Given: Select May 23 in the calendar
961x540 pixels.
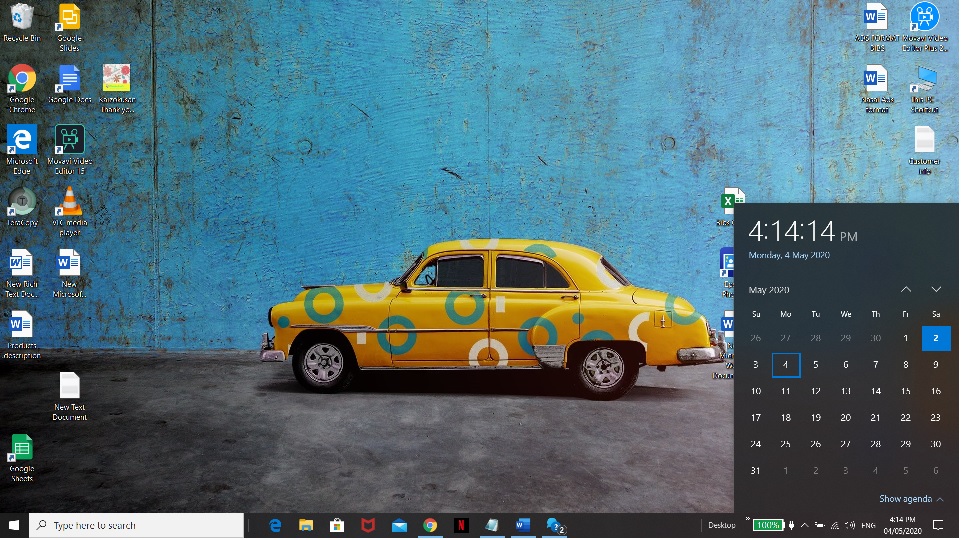Looking at the screenshot, I should pyautogui.click(x=936, y=418).
